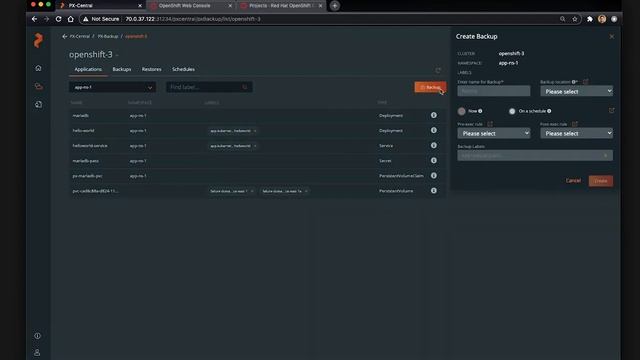Go to PX-Backup breadcrumb link
Screen dimensions: 640x360
coord(108,36)
